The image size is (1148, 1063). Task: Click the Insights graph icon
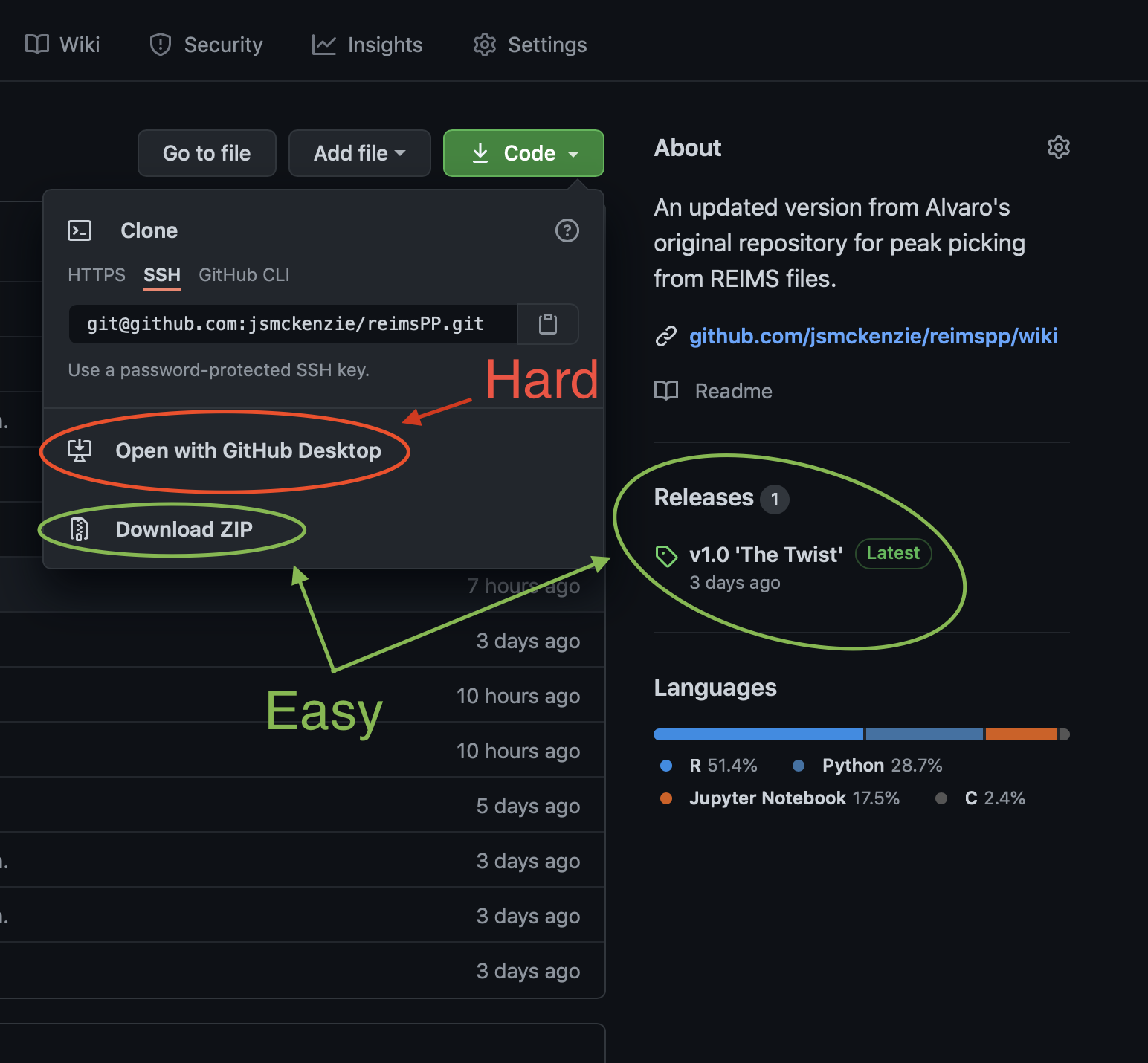pyautogui.click(x=324, y=45)
